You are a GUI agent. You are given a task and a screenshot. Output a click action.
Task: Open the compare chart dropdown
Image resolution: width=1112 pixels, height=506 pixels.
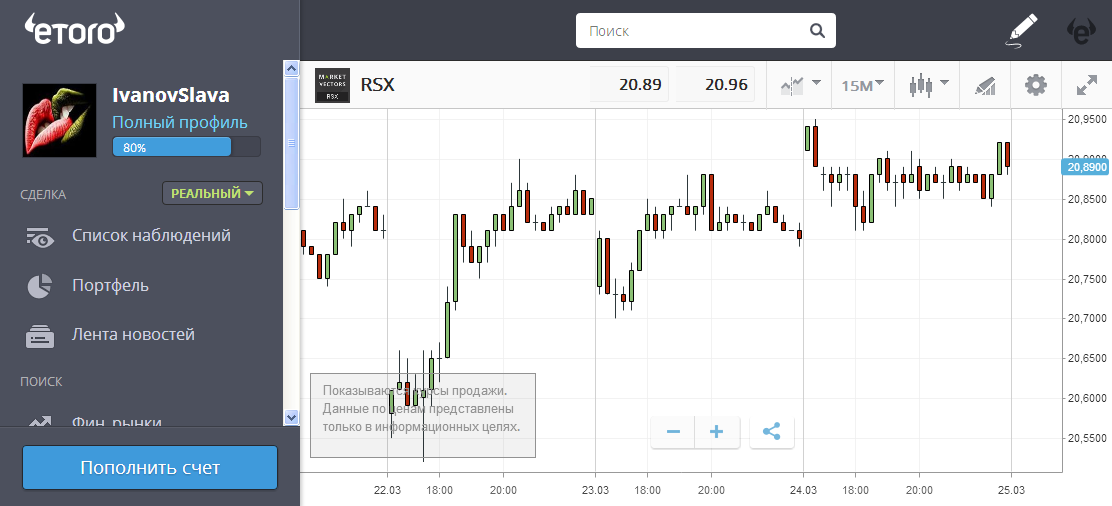(x=800, y=86)
